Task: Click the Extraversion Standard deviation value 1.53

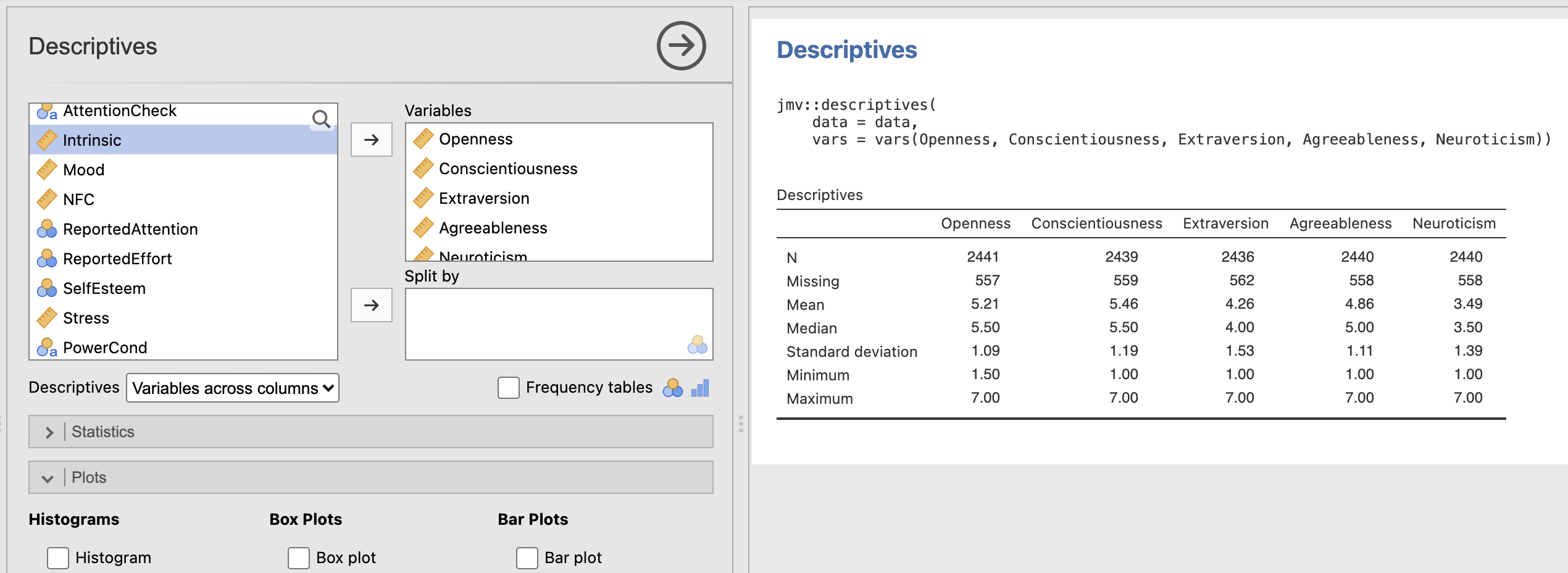Action: point(1240,351)
